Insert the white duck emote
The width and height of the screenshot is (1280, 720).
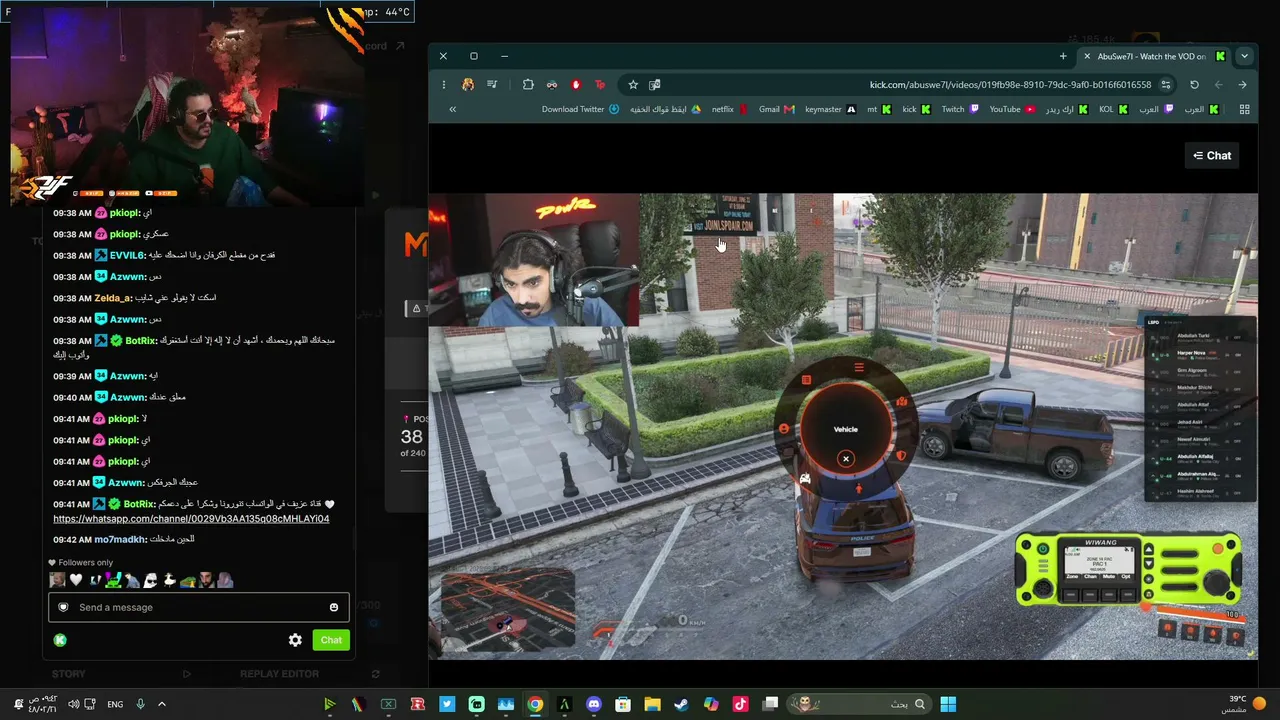click(171, 580)
